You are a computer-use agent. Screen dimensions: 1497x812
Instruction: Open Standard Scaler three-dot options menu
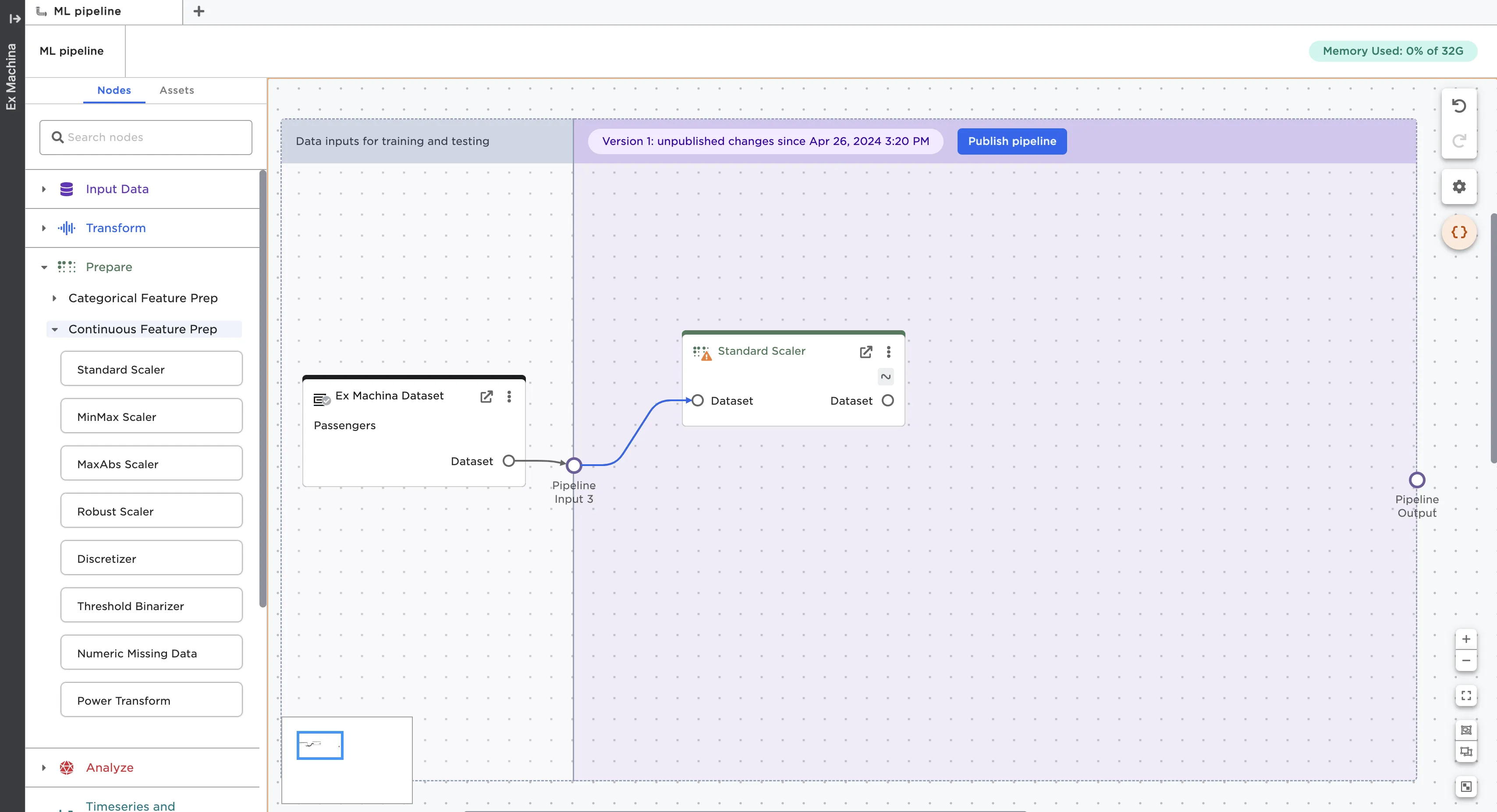click(x=888, y=352)
